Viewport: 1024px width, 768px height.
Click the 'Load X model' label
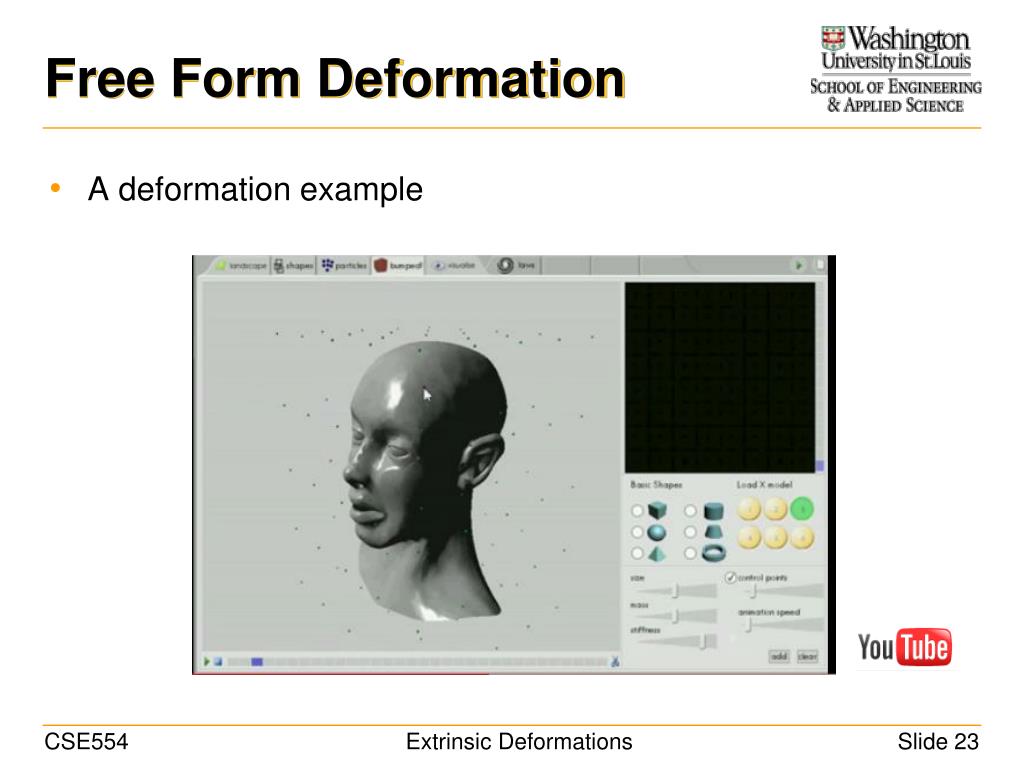(764, 485)
